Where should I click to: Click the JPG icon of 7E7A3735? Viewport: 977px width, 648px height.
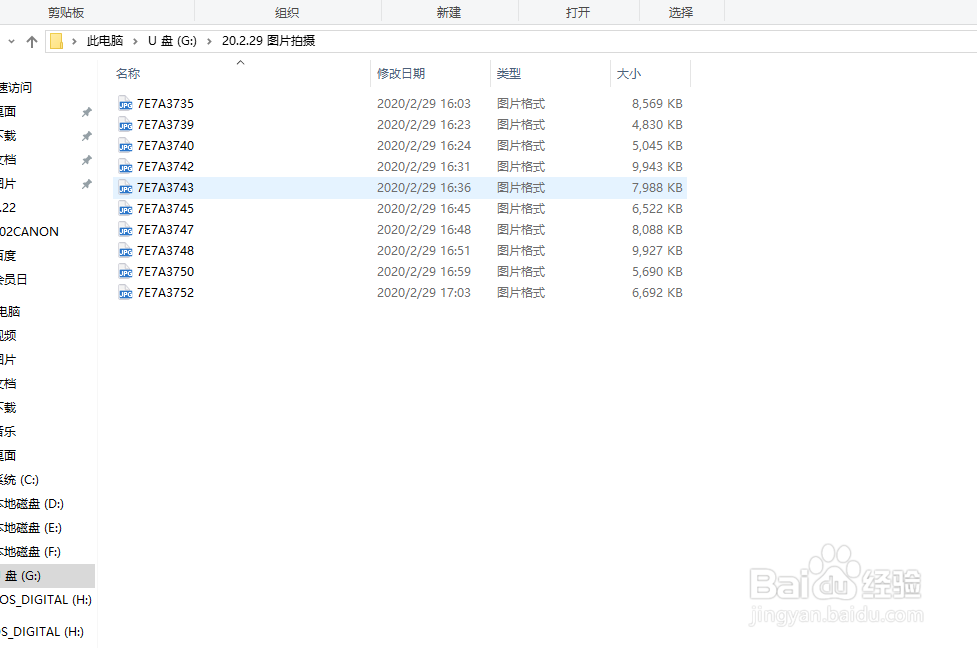pyautogui.click(x=125, y=104)
